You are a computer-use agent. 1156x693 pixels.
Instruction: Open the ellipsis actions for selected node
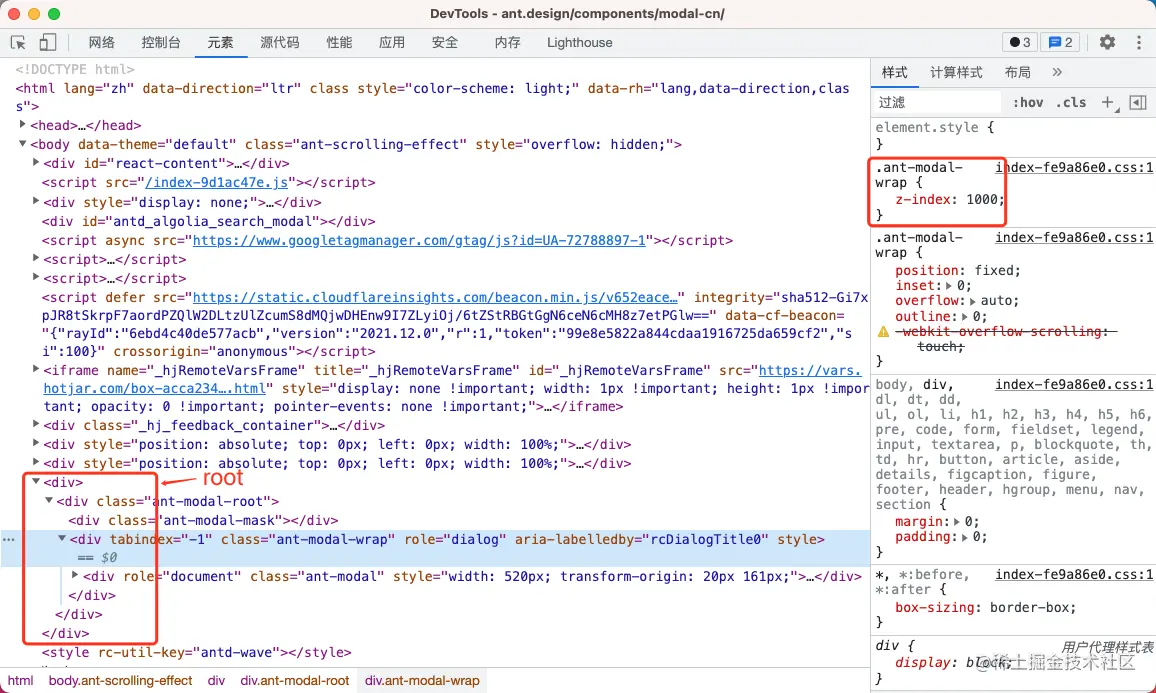(8, 540)
